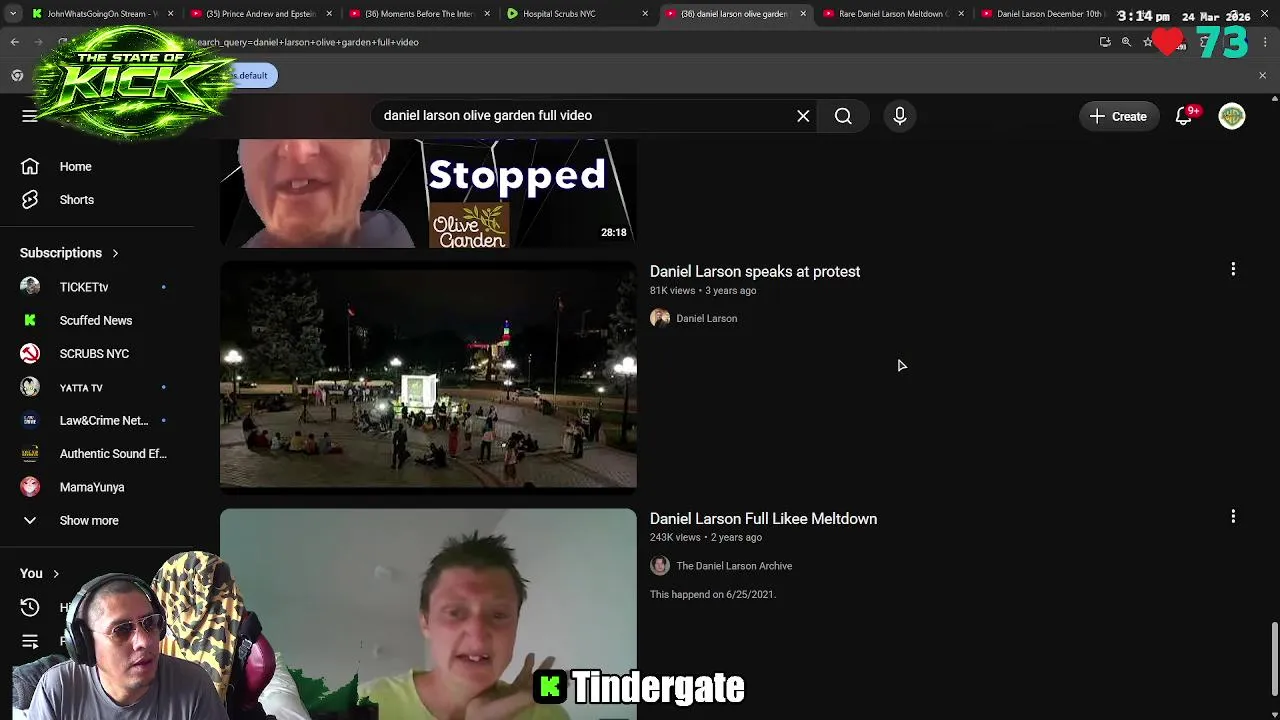Viewport: 1280px width, 720px height.
Task: Open video title Daniel Larson Full Likee Meltdown
Action: (x=763, y=519)
